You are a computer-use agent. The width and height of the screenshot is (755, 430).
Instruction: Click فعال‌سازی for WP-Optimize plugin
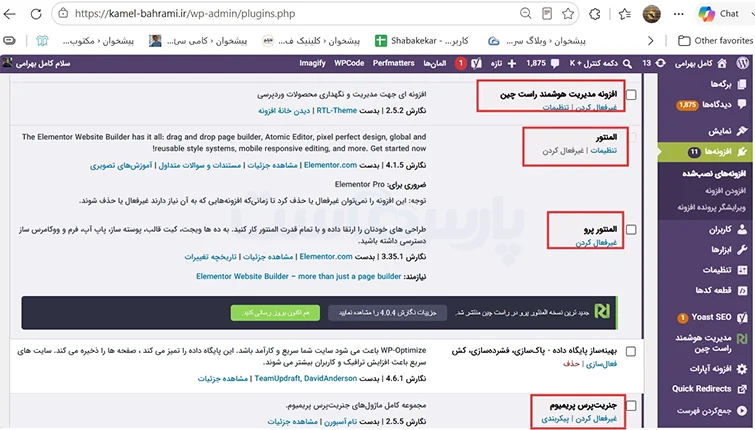click(601, 364)
